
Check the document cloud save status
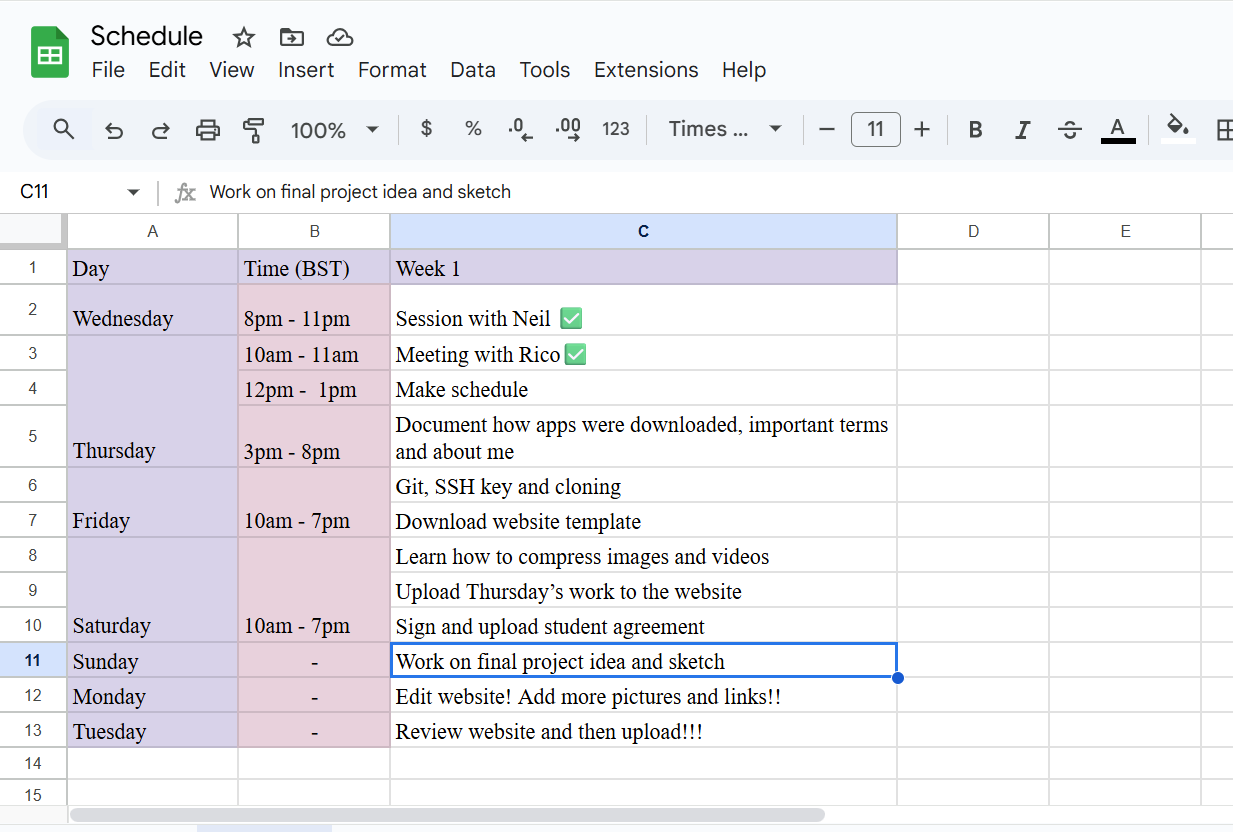340,37
